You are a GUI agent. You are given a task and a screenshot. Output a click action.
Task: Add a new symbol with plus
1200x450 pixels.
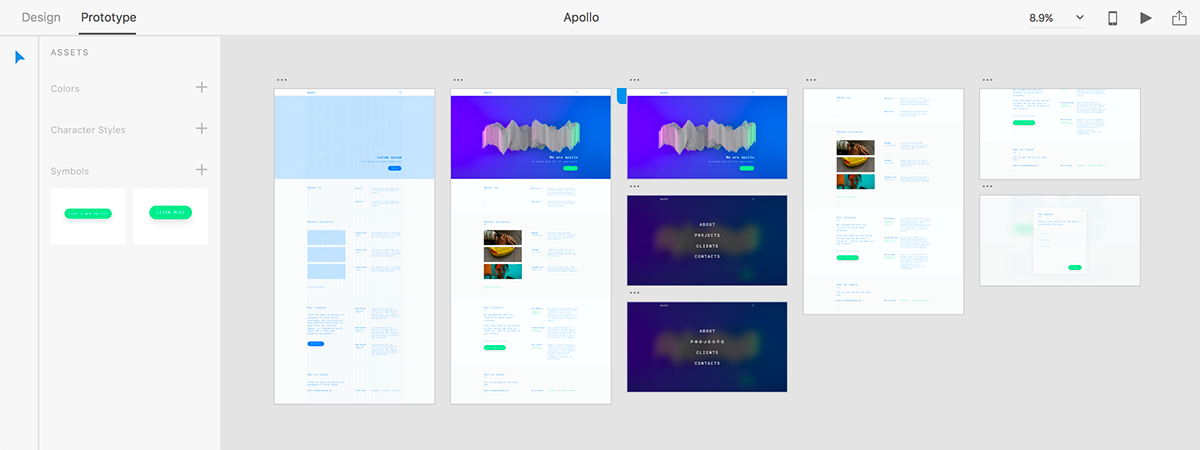201,170
